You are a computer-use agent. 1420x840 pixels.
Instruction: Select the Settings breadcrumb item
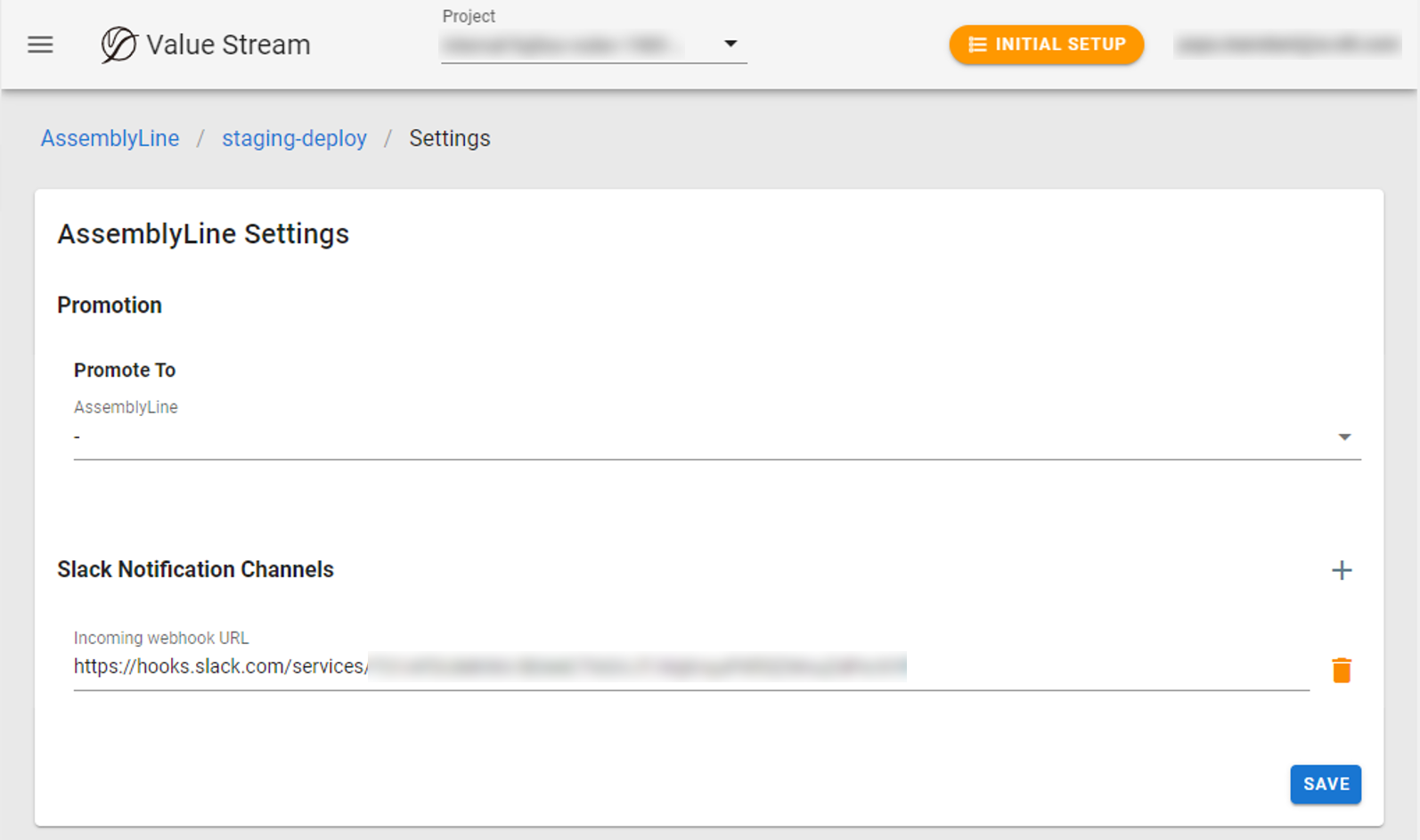[449, 138]
